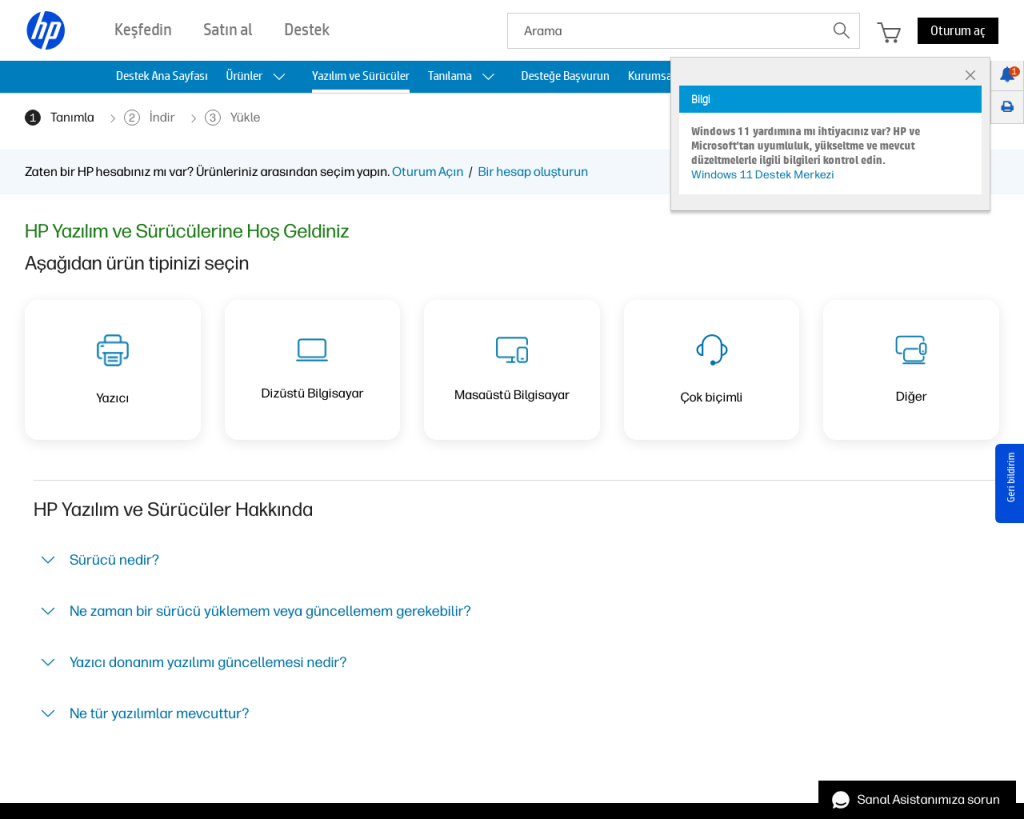Image resolution: width=1024 pixels, height=819 pixels.
Task: Open the Destek menu
Action: point(307,30)
